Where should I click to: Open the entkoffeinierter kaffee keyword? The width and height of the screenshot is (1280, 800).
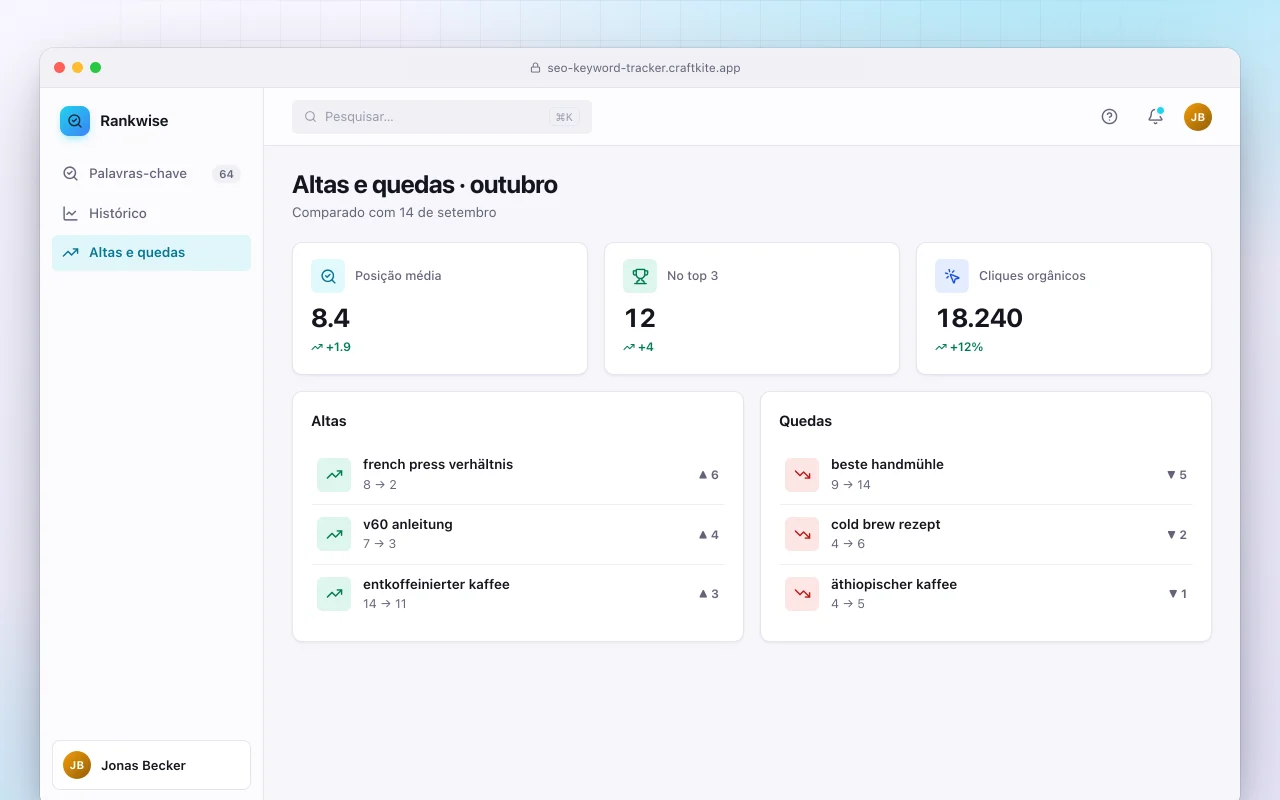pyautogui.click(x=518, y=594)
